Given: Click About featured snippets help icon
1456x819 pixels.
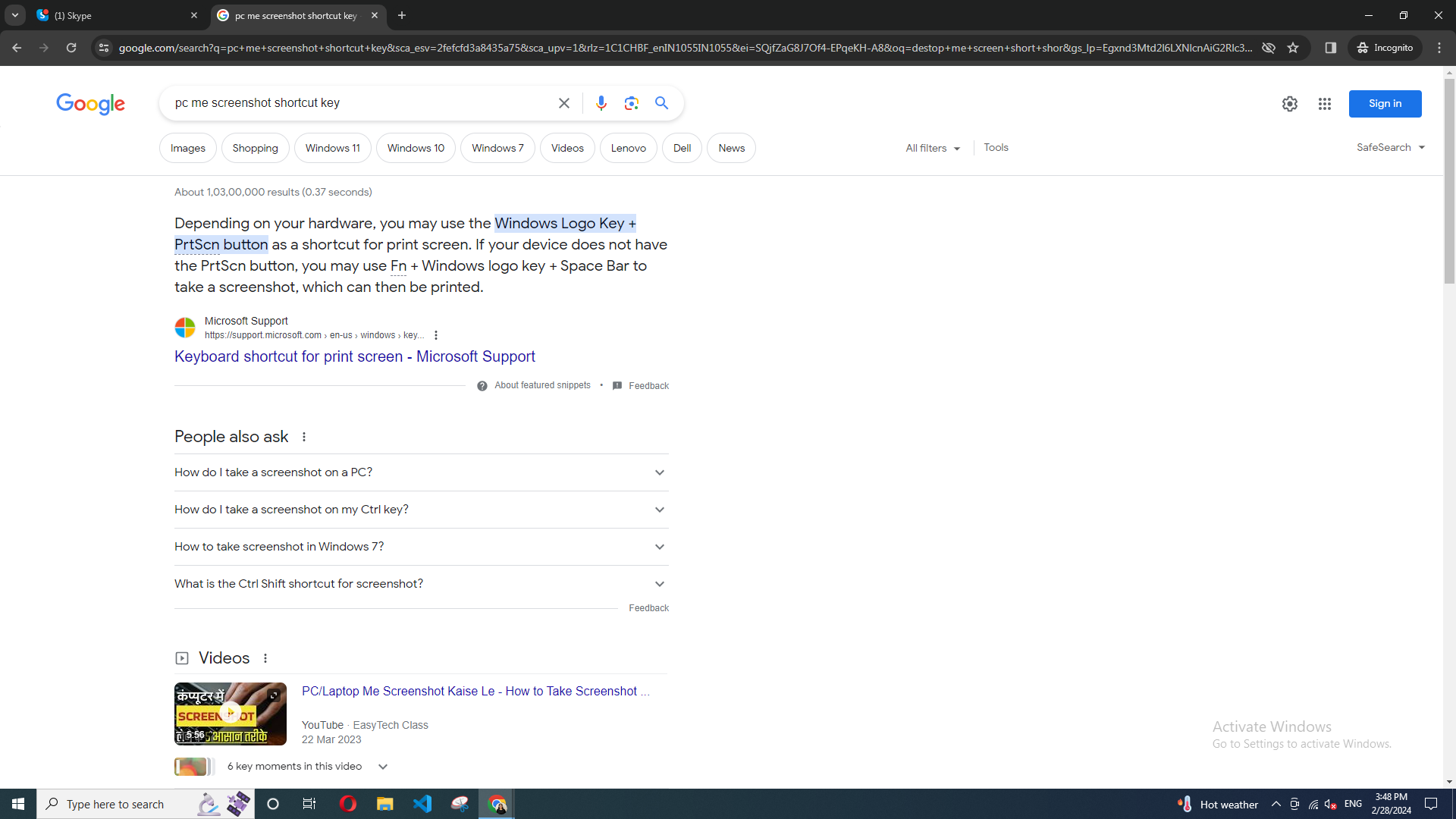Looking at the screenshot, I should [482, 386].
